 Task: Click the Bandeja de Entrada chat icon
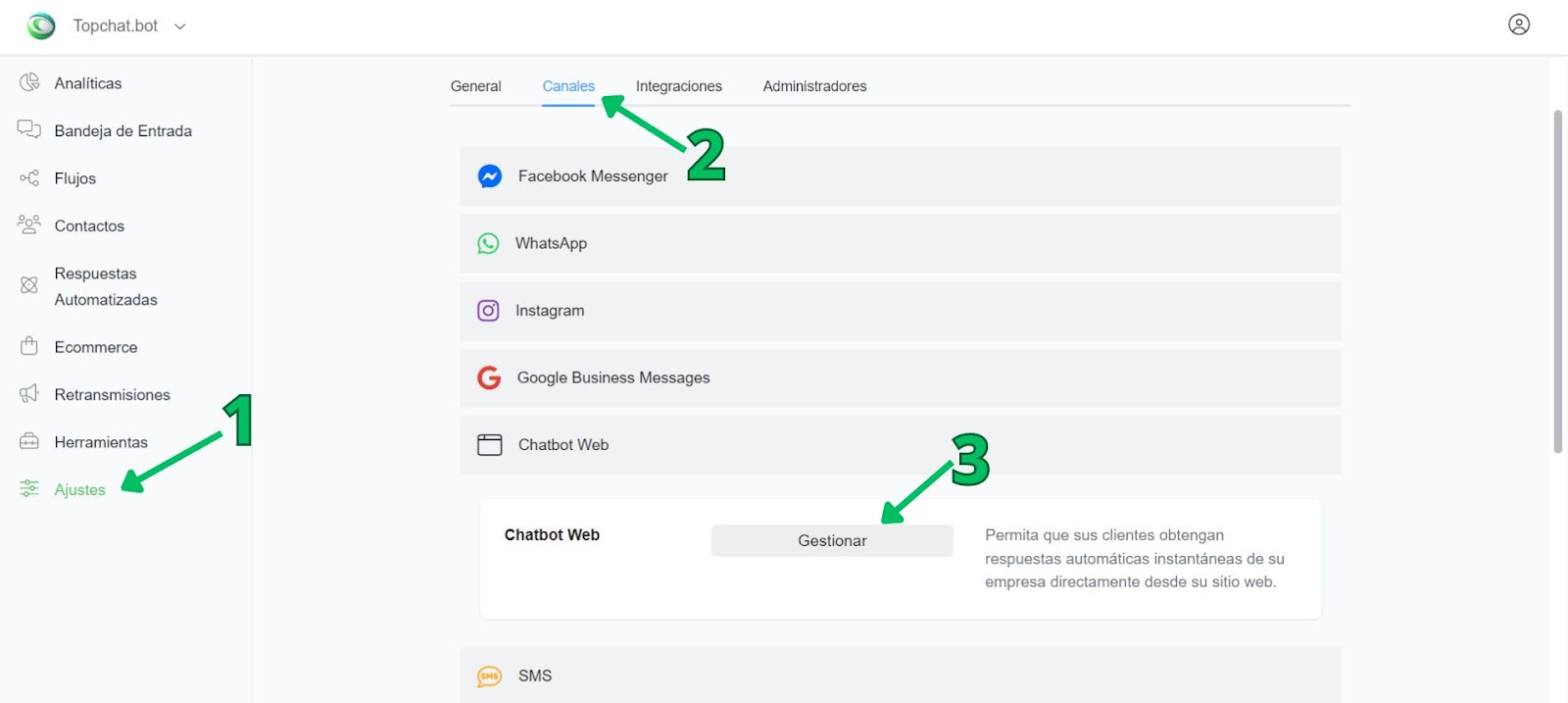[x=29, y=129]
